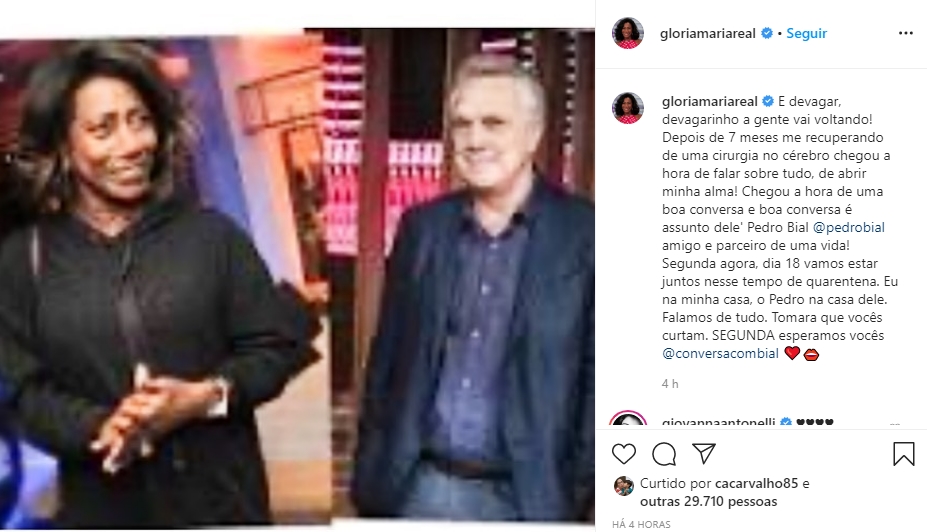Save post with the bookmark icon
This screenshot has height=532, width=927.
click(903, 454)
